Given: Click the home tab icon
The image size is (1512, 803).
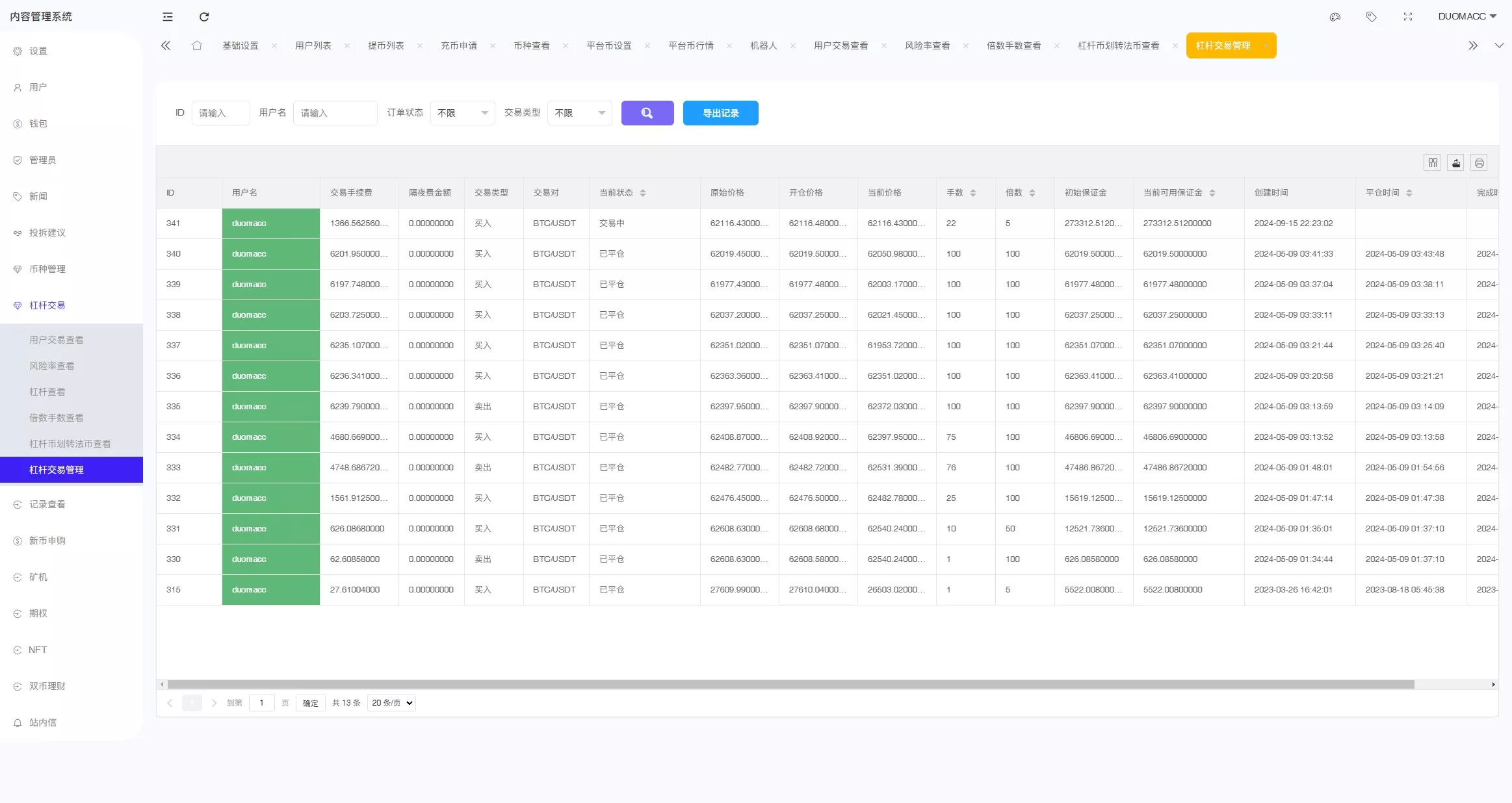Looking at the screenshot, I should (x=197, y=45).
